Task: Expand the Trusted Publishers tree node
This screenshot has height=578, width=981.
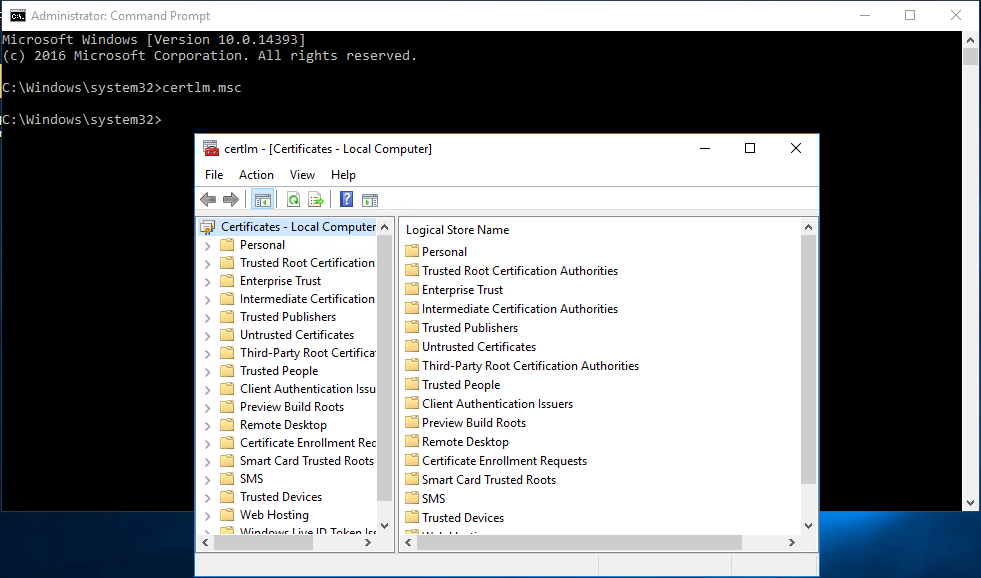Action: click(x=208, y=318)
